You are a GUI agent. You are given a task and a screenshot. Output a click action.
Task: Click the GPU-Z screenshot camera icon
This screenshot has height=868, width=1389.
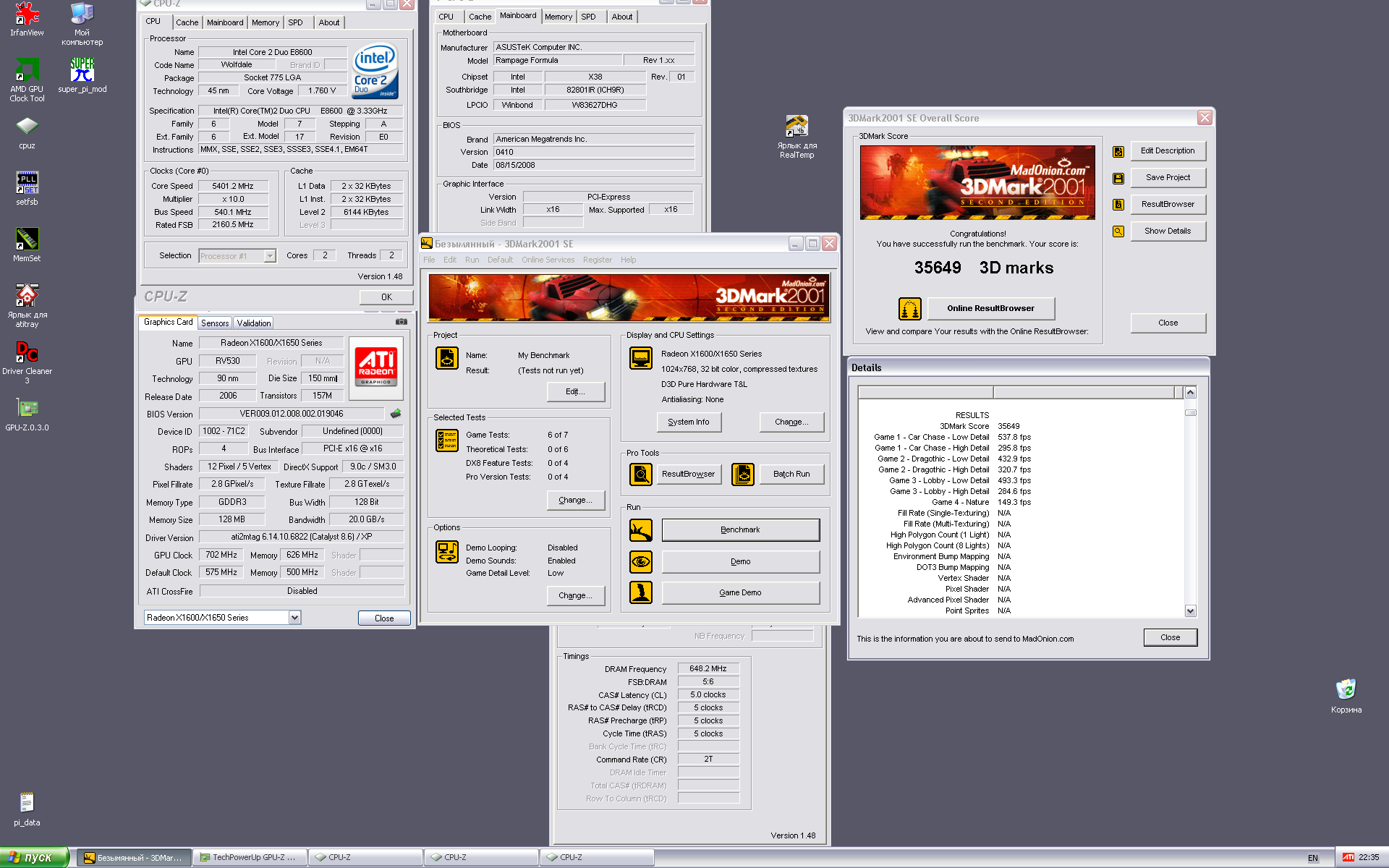[402, 322]
